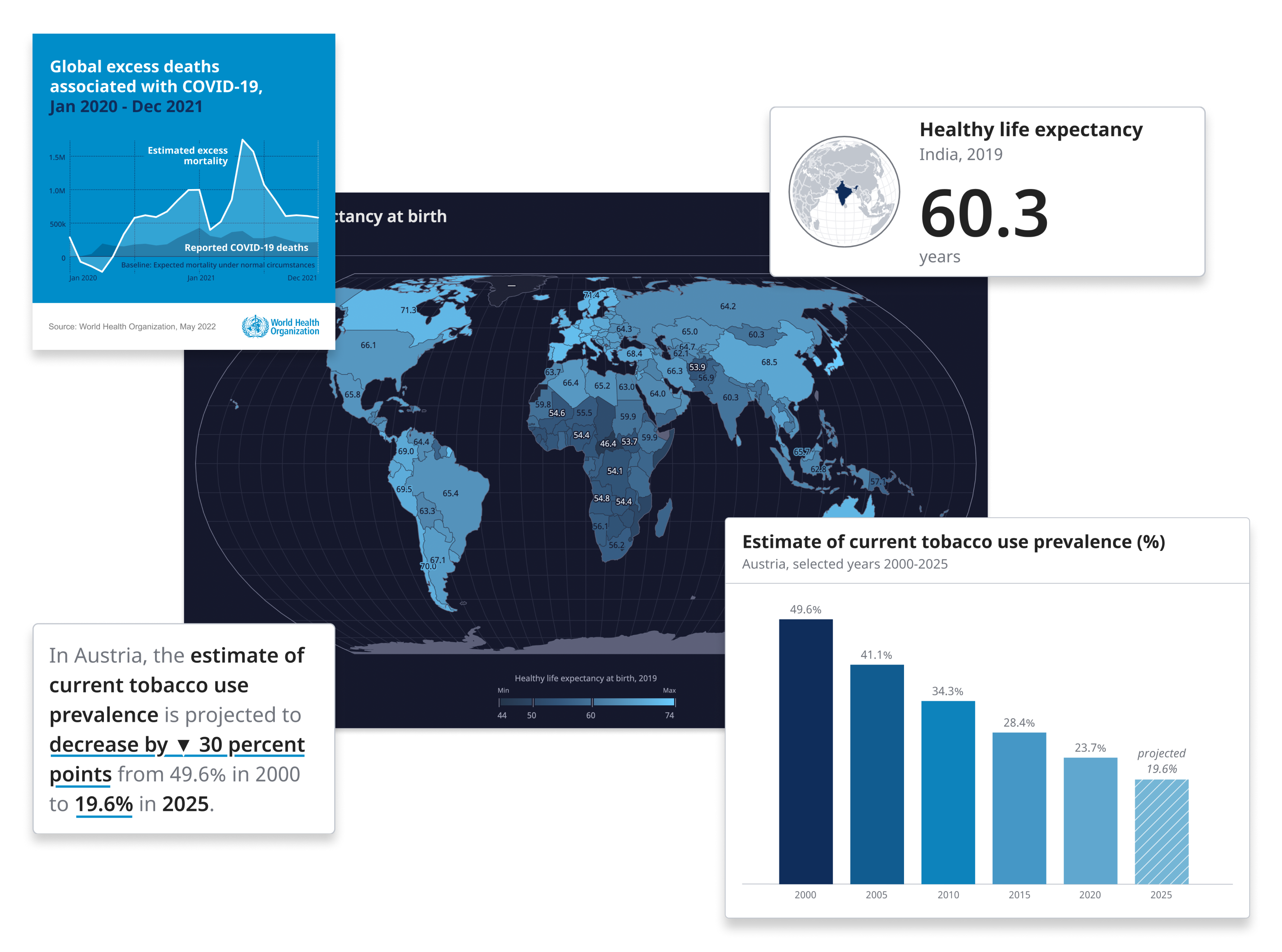
Task: Click the underlined 'decrease by' text
Action: pos(108,745)
